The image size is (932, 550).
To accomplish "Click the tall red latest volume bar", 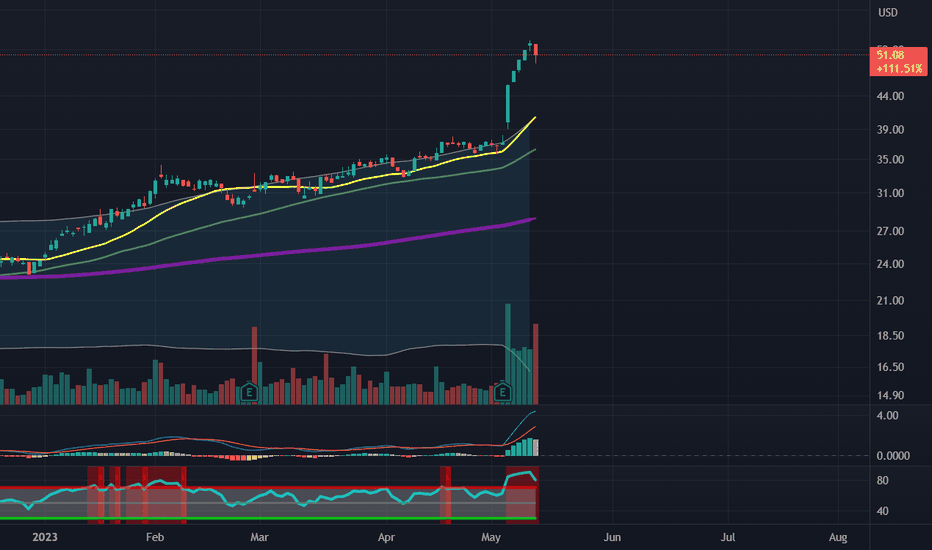I will point(536,364).
